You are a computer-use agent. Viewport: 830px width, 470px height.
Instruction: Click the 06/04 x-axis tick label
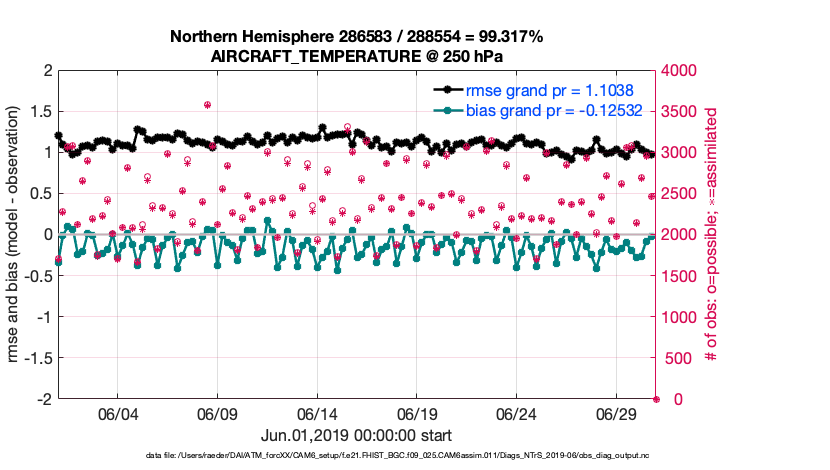[117, 414]
